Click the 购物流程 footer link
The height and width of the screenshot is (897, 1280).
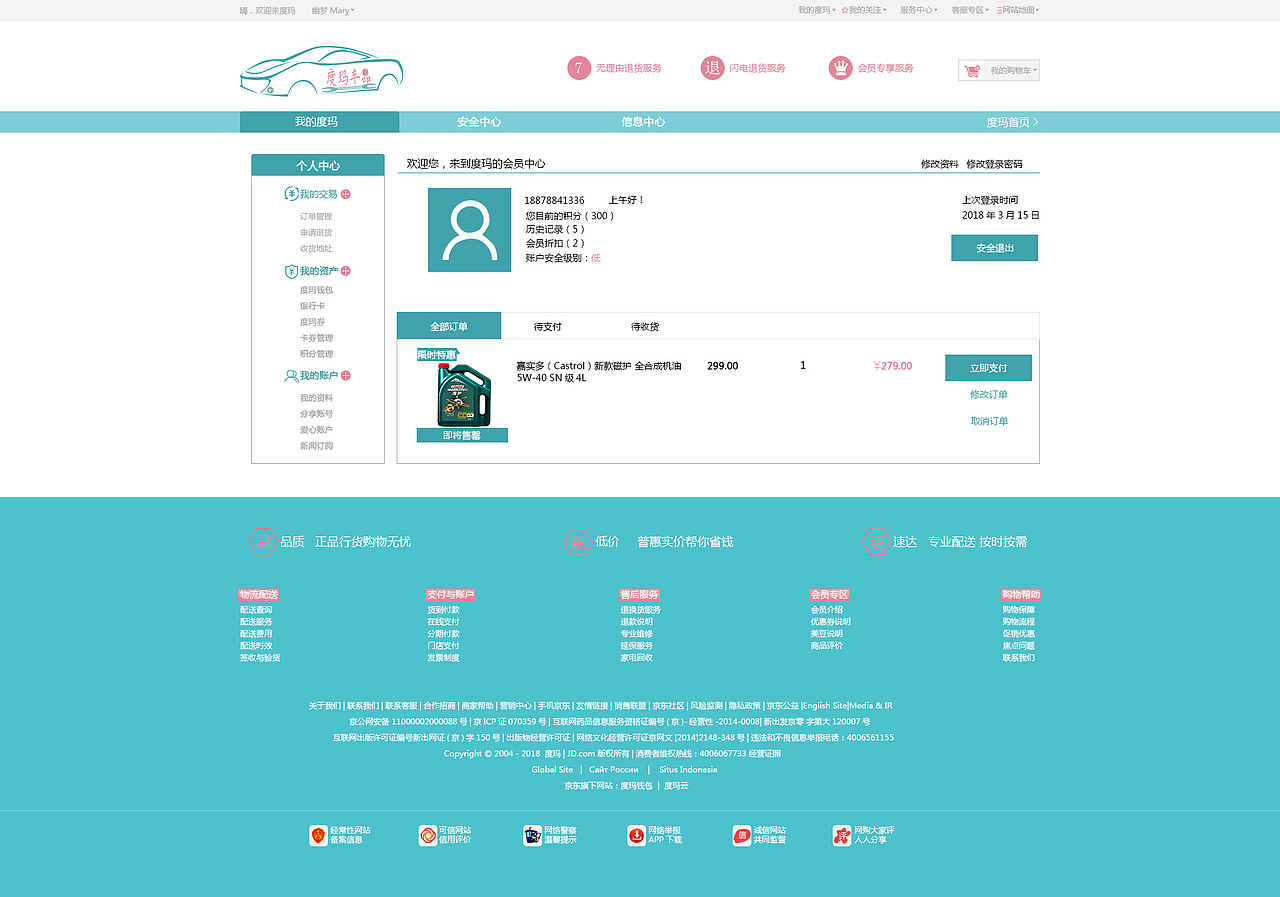[1019, 622]
